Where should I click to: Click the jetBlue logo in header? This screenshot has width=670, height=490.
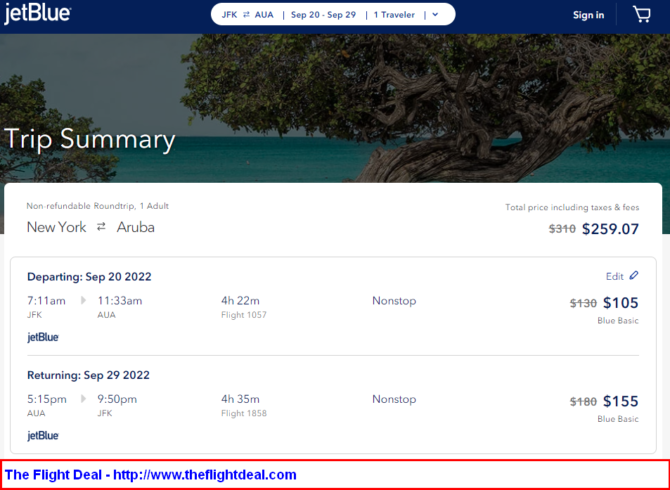click(38, 14)
